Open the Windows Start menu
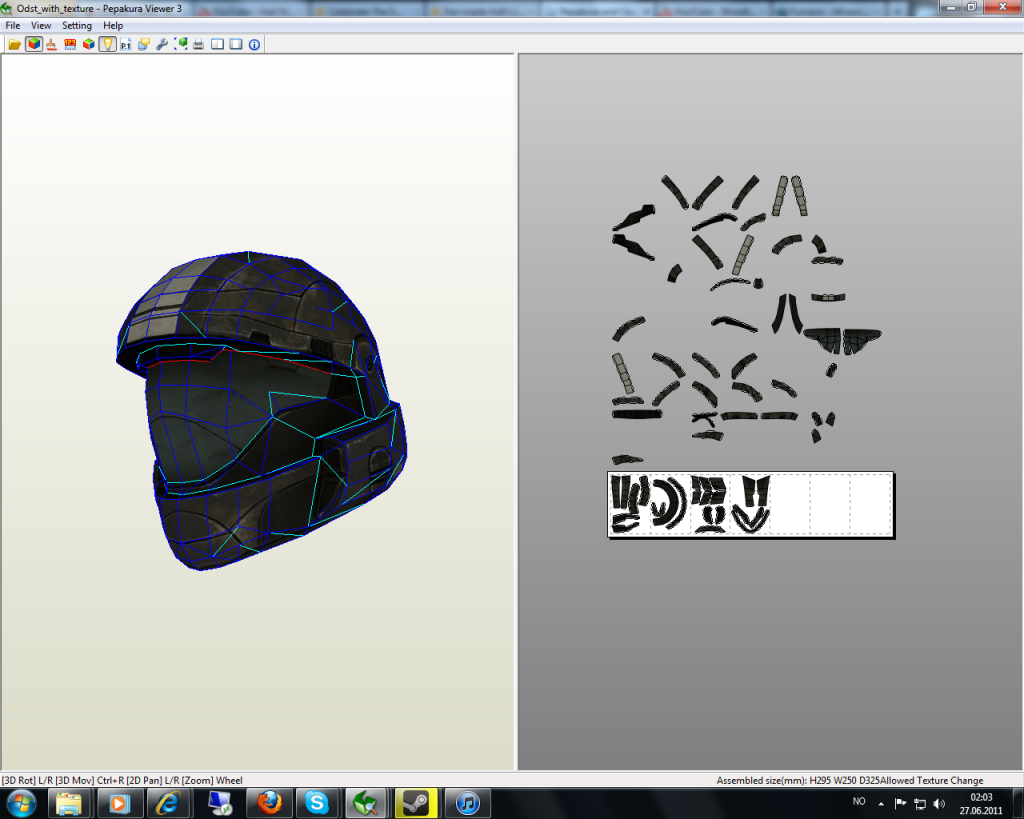This screenshot has width=1024, height=819. click(22, 803)
